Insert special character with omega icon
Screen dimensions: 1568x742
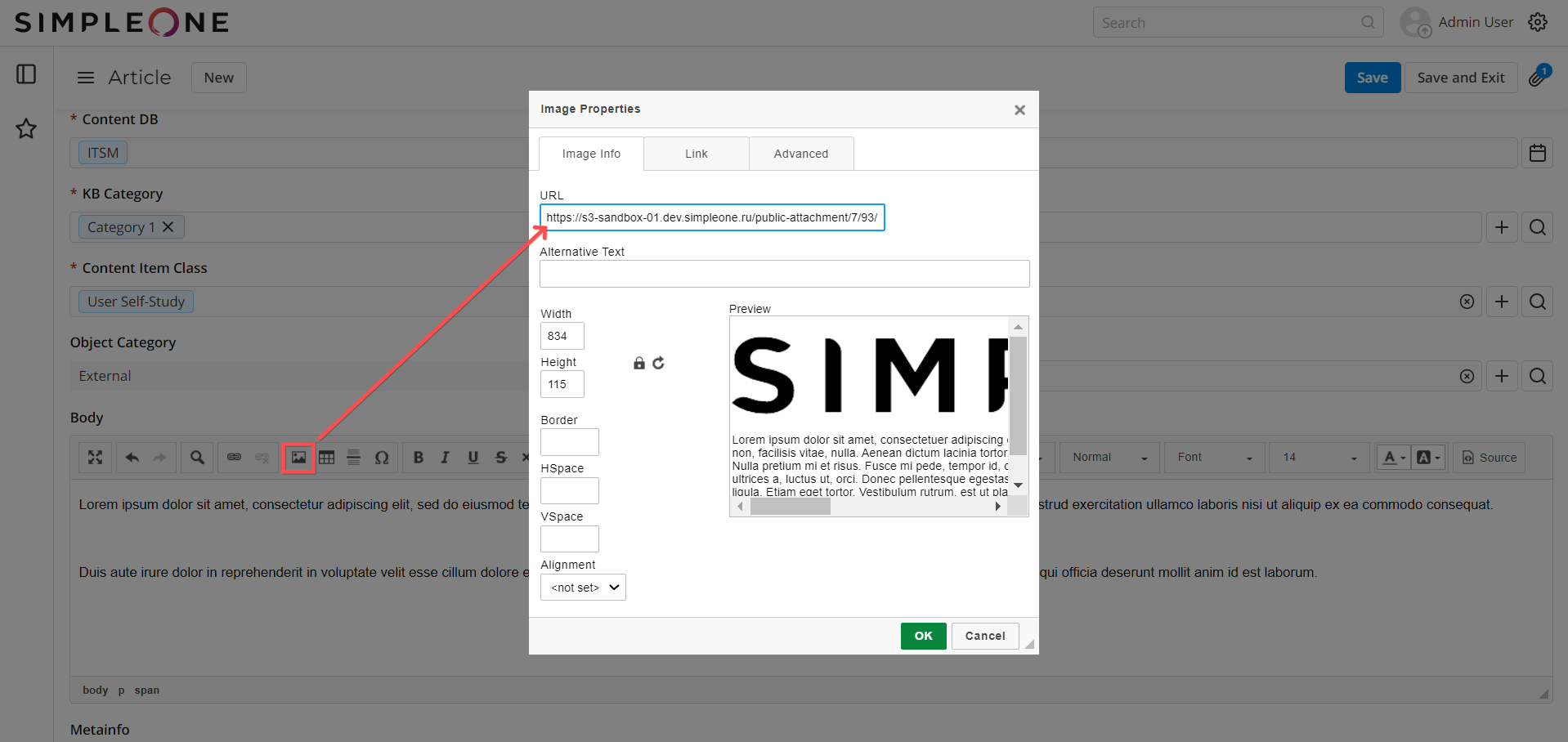[x=382, y=458]
